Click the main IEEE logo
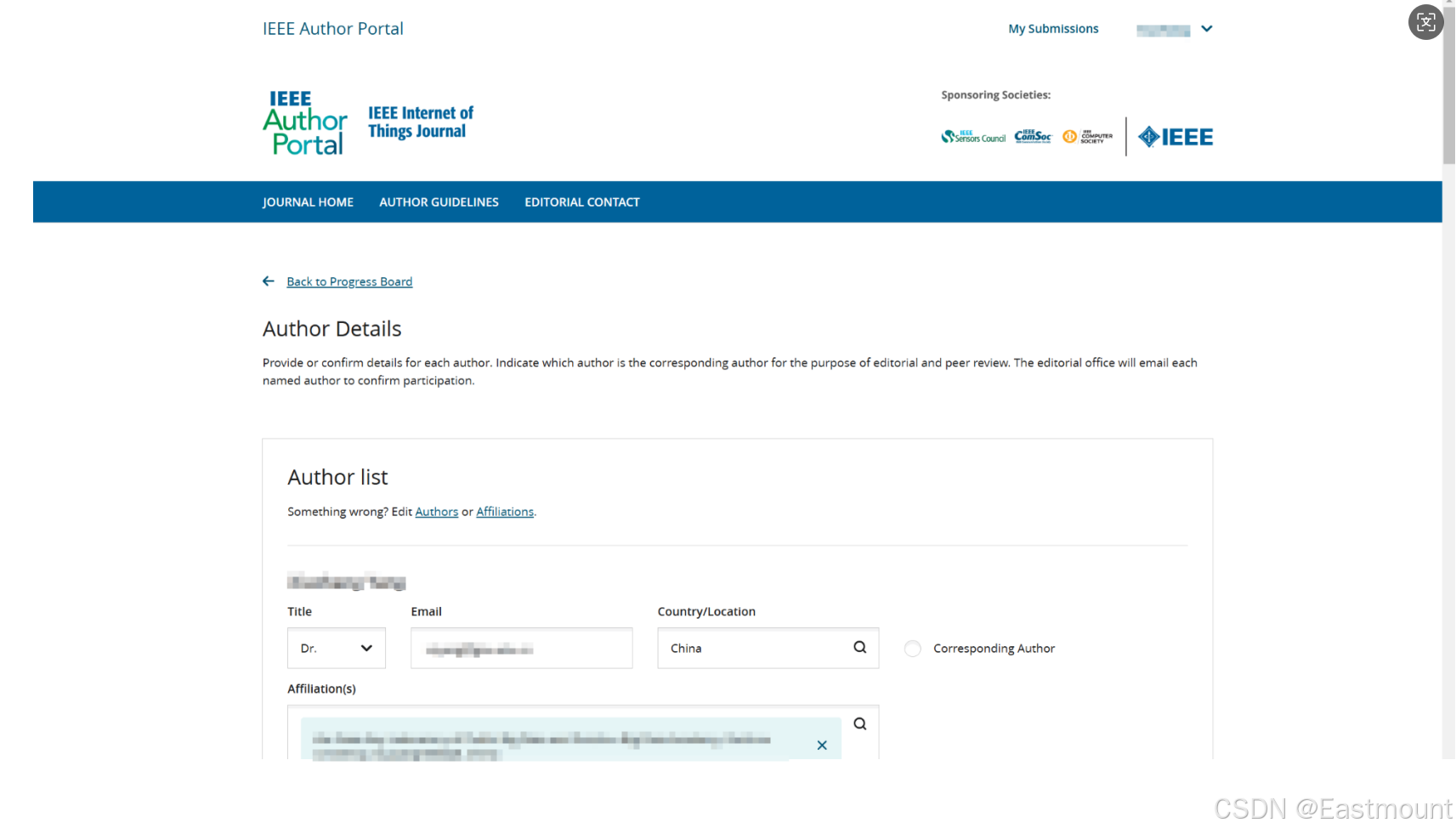1456x834 pixels. [1176, 137]
